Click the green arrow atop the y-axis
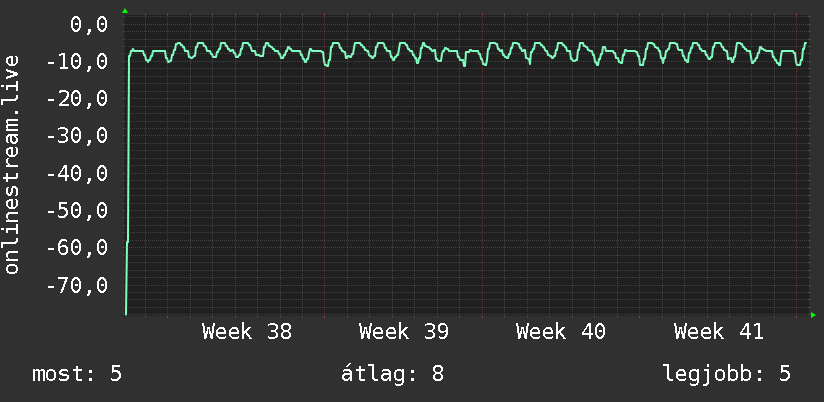 click(125, 11)
